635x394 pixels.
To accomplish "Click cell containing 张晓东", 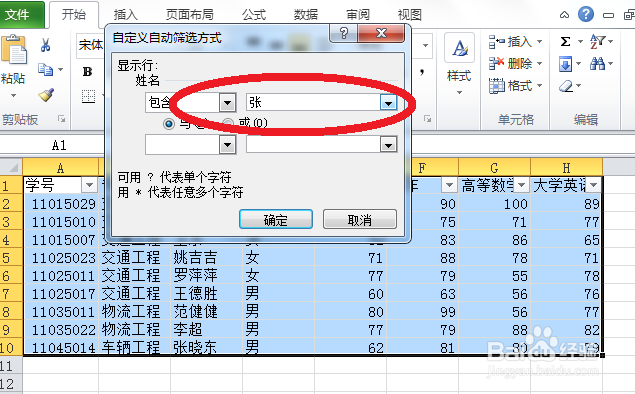I will coord(207,347).
